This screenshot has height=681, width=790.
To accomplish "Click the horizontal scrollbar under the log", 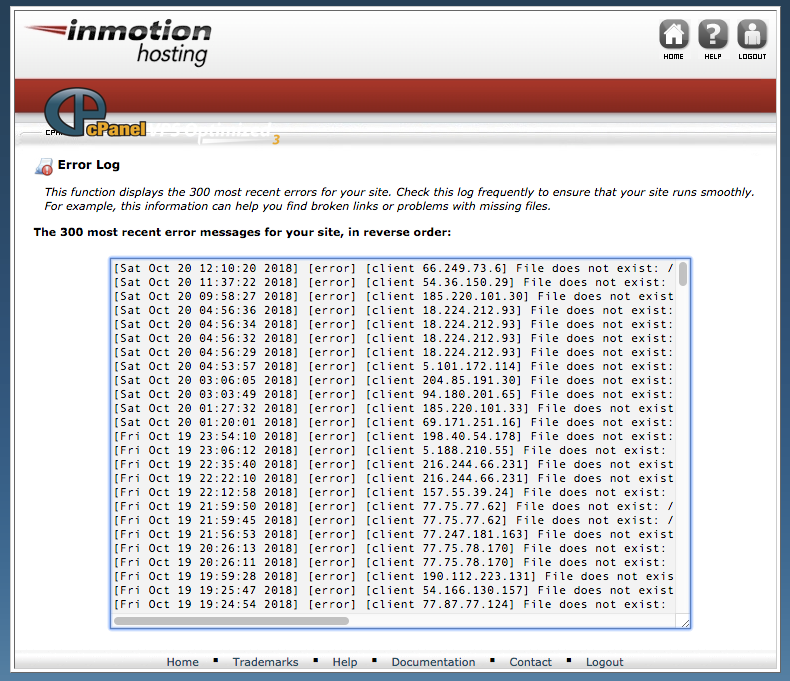I will tap(232, 621).
